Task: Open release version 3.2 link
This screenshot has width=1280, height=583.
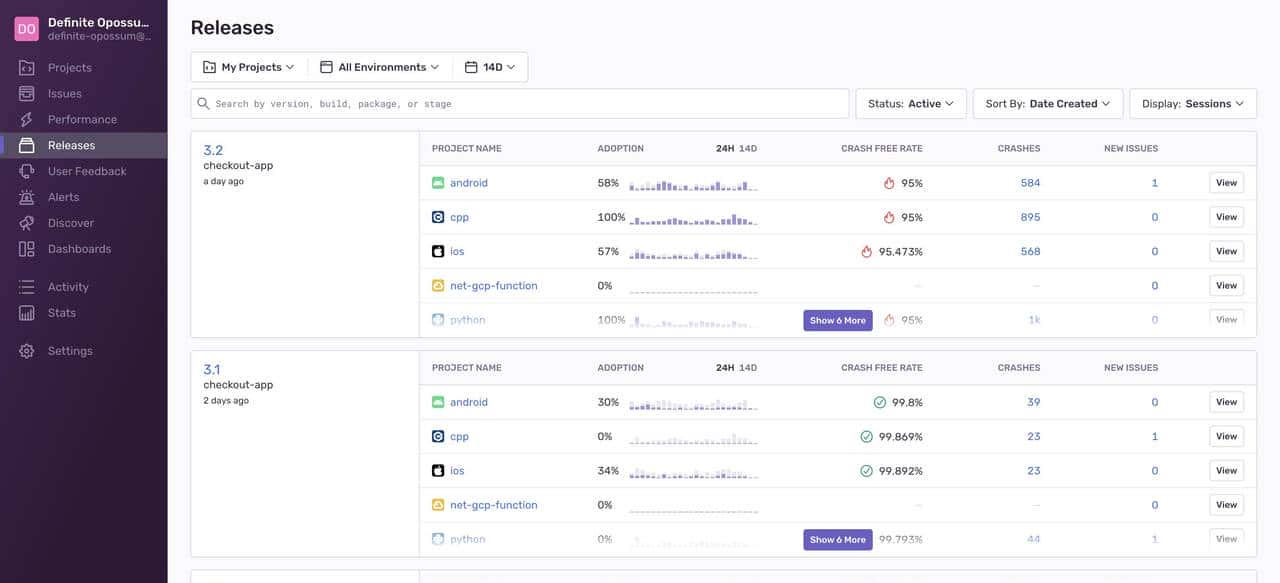Action: 213,151
